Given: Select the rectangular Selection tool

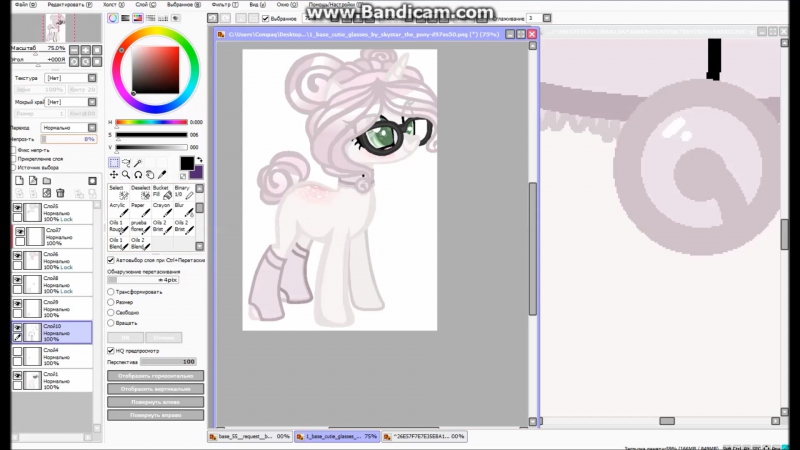Looking at the screenshot, I should pos(114,163).
